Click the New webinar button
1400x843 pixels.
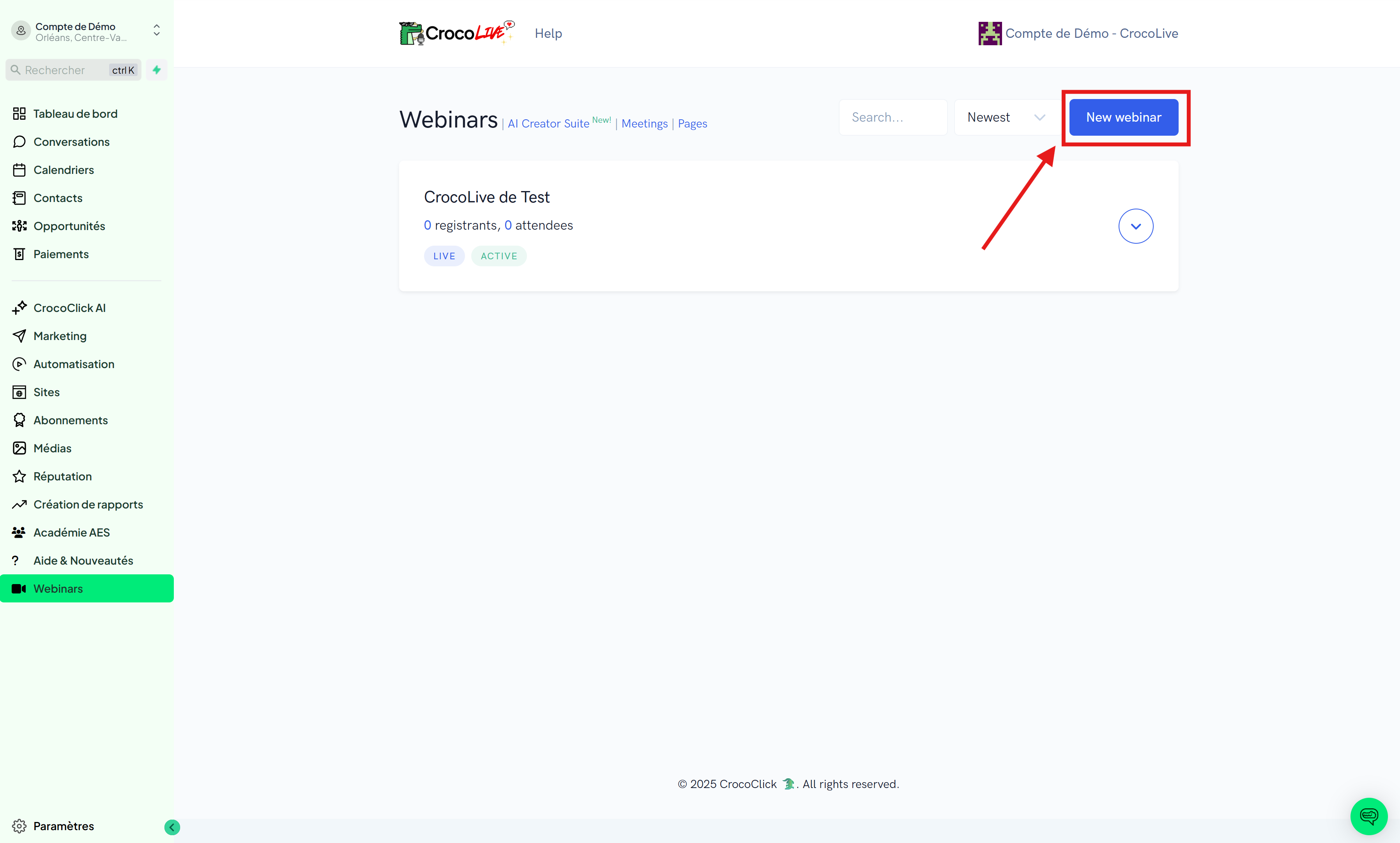coord(1124,117)
